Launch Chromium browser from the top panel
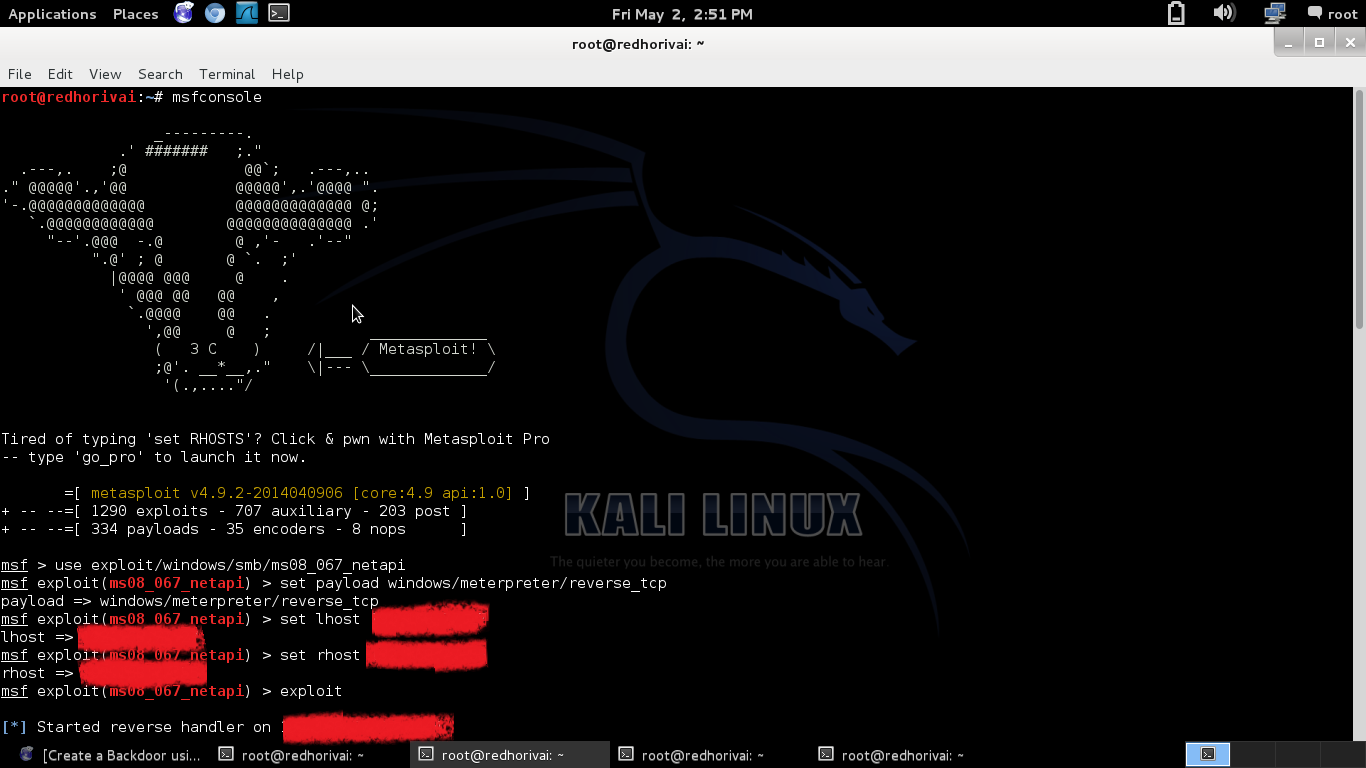This screenshot has width=1366, height=768. click(215, 13)
